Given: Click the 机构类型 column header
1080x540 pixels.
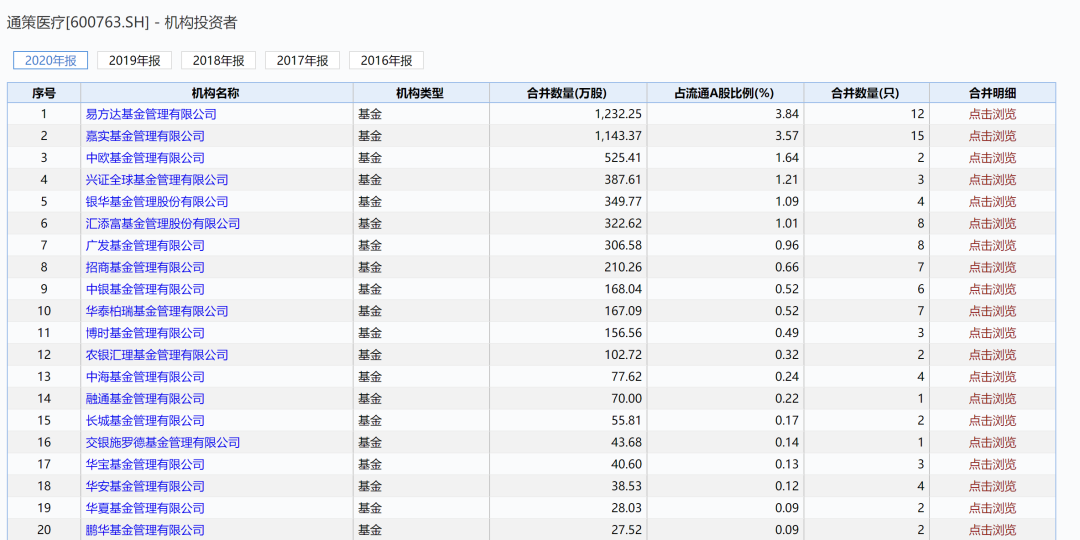Looking at the screenshot, I should (x=422, y=93).
